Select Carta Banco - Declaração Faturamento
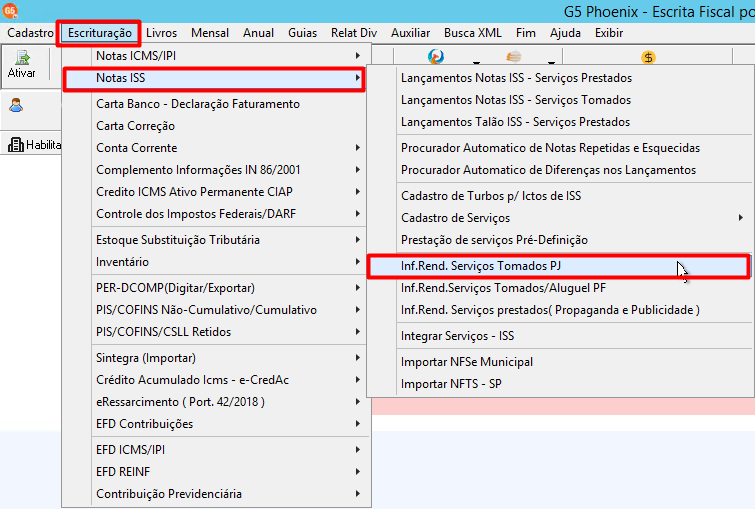 (216, 104)
